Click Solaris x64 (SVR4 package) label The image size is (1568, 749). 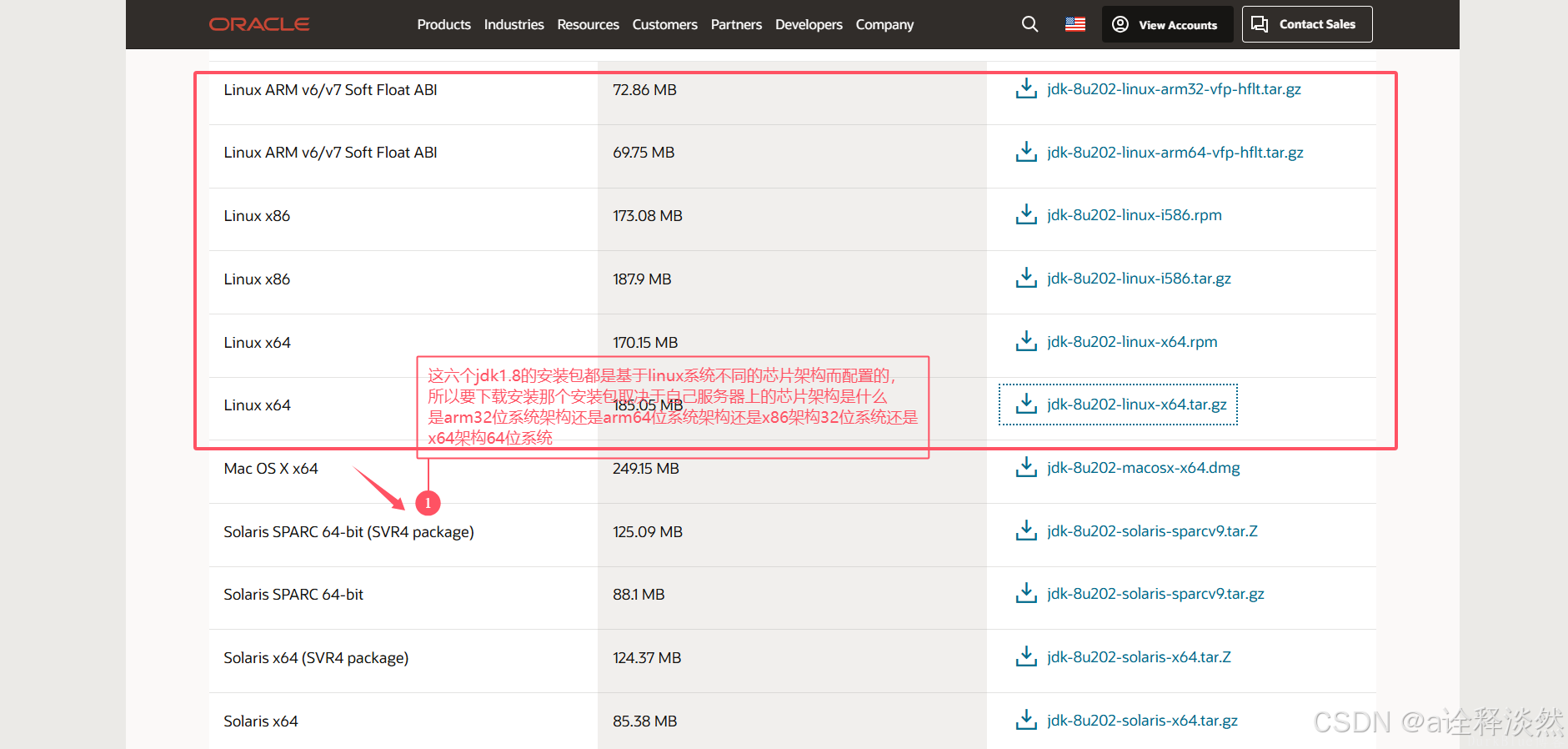click(316, 658)
